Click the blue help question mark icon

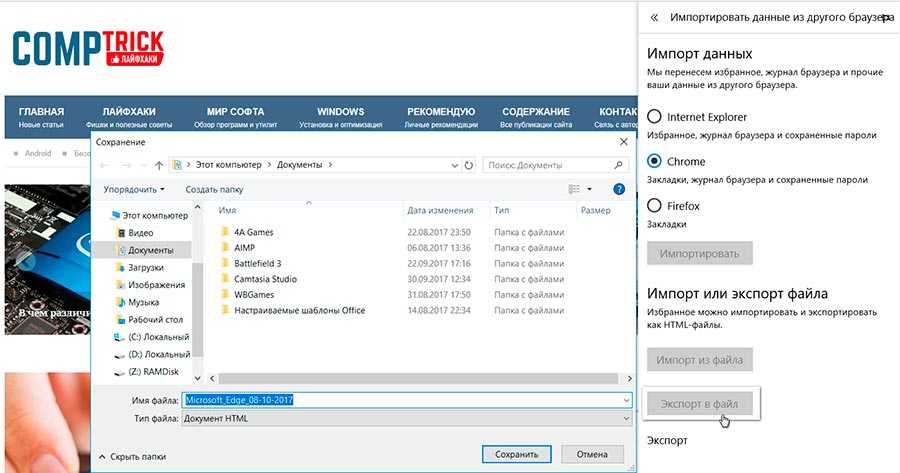(619, 189)
